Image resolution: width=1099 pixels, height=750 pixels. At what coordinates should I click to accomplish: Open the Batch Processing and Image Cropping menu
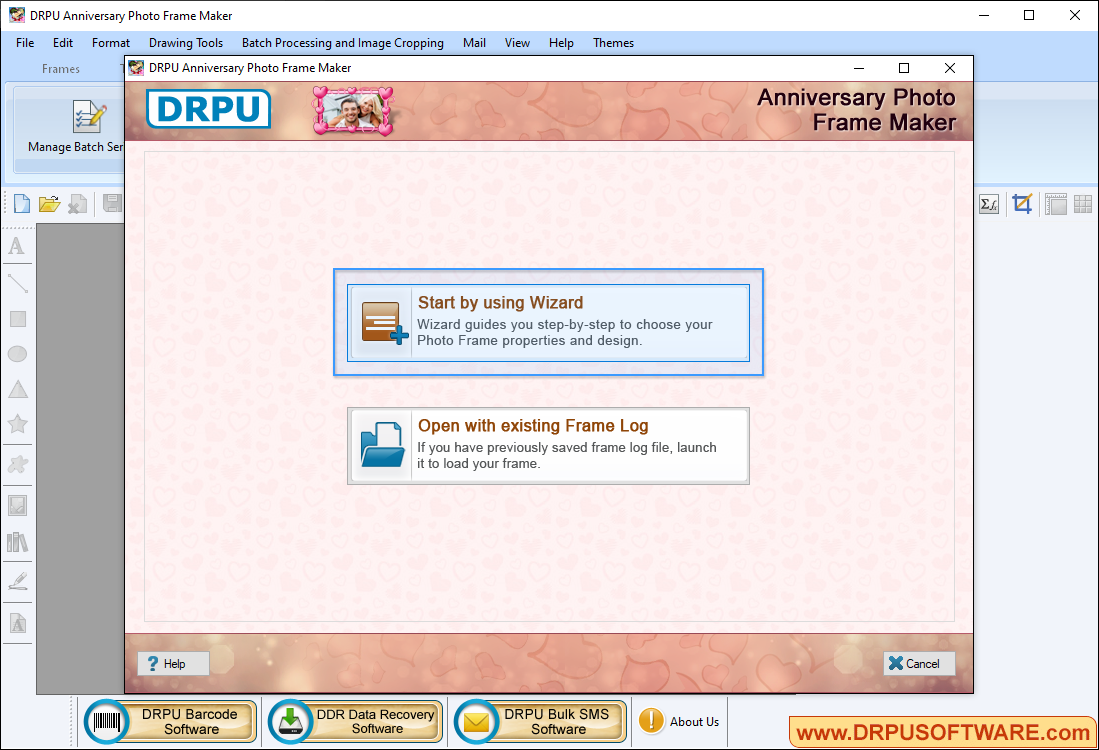[342, 43]
